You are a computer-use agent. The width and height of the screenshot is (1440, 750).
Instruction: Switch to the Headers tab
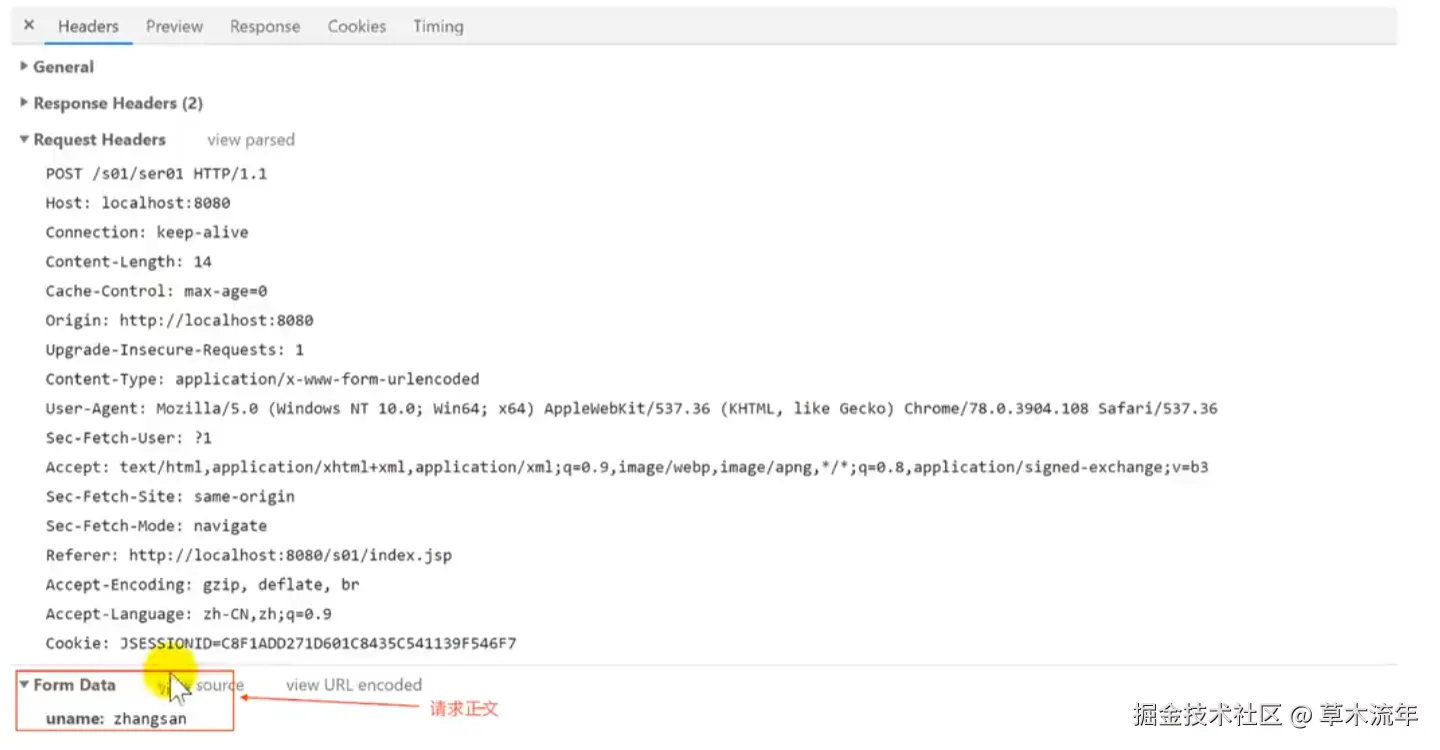pos(88,27)
